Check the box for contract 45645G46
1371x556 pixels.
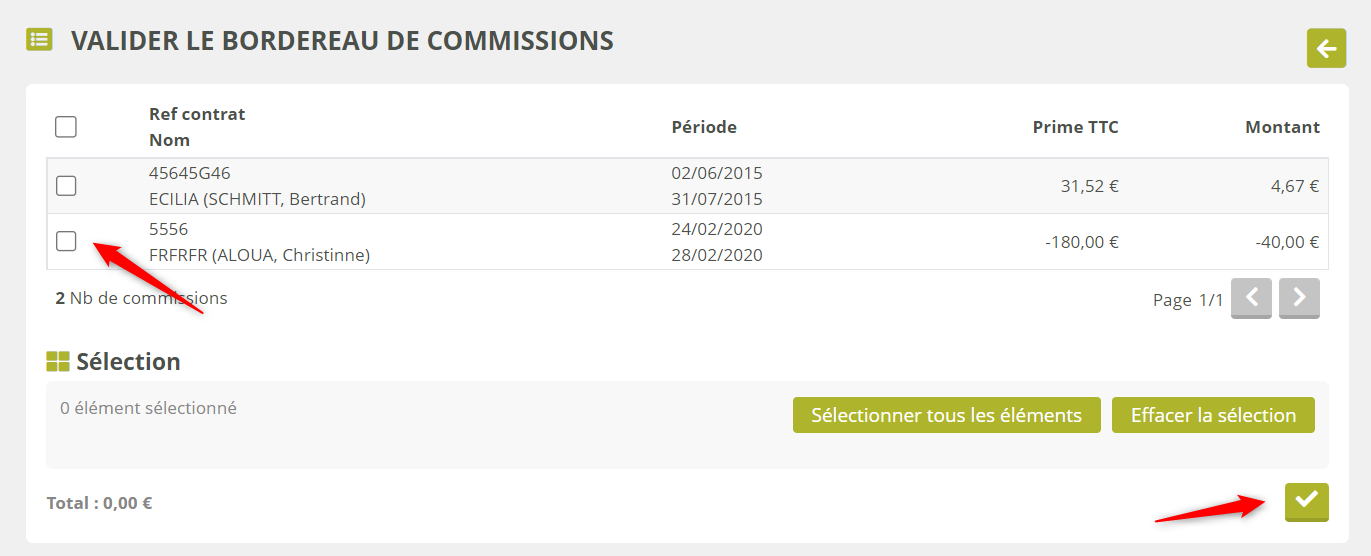tap(66, 186)
